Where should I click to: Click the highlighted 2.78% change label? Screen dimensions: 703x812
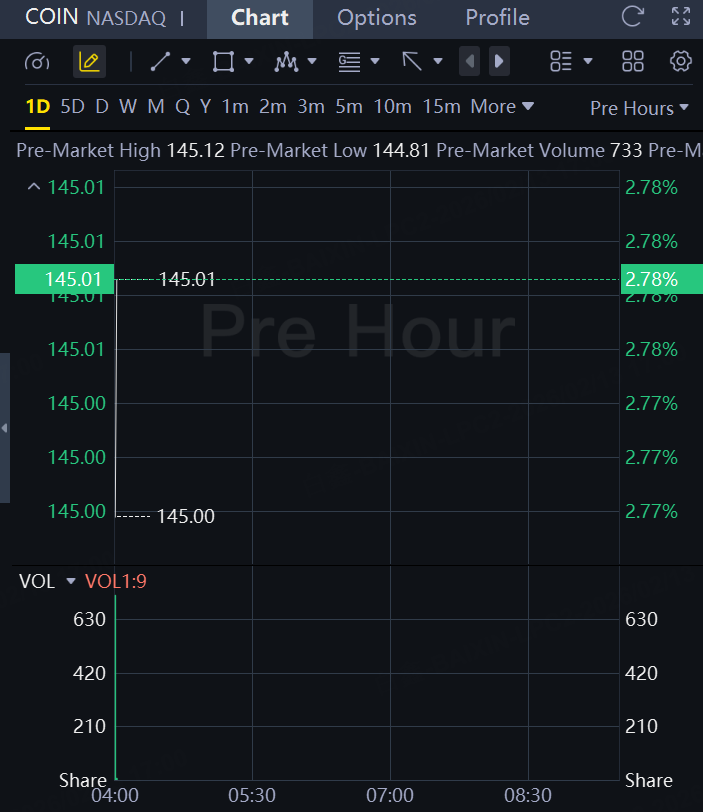662,279
